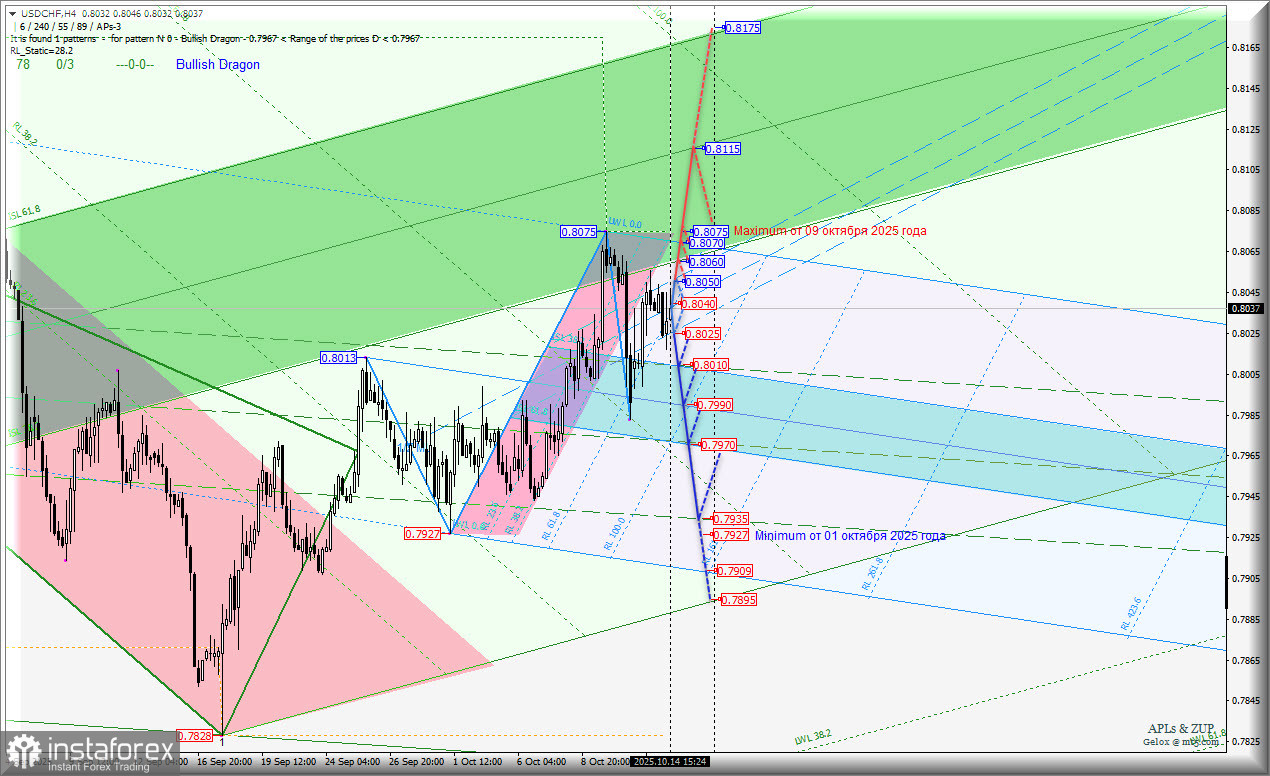Click the 0.7828 red low label
Image resolution: width=1270 pixels, height=776 pixels.
pos(194,735)
